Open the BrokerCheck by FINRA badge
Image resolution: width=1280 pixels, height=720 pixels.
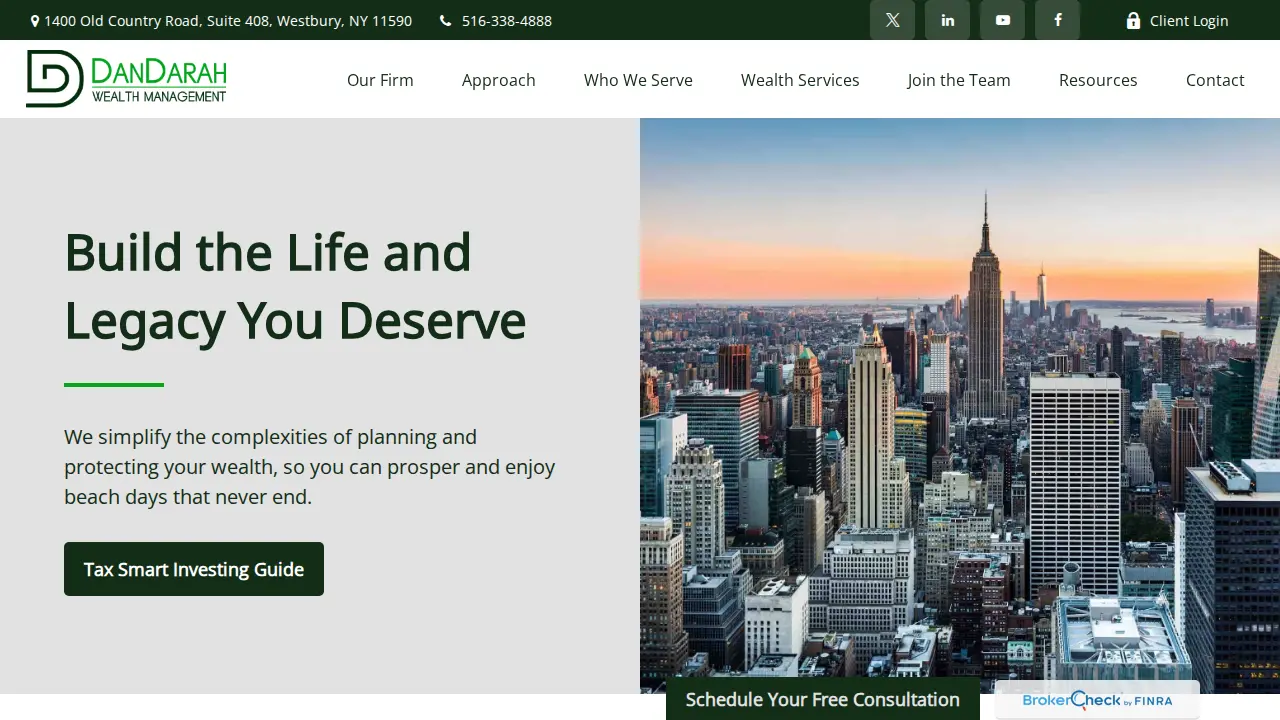click(x=1097, y=700)
